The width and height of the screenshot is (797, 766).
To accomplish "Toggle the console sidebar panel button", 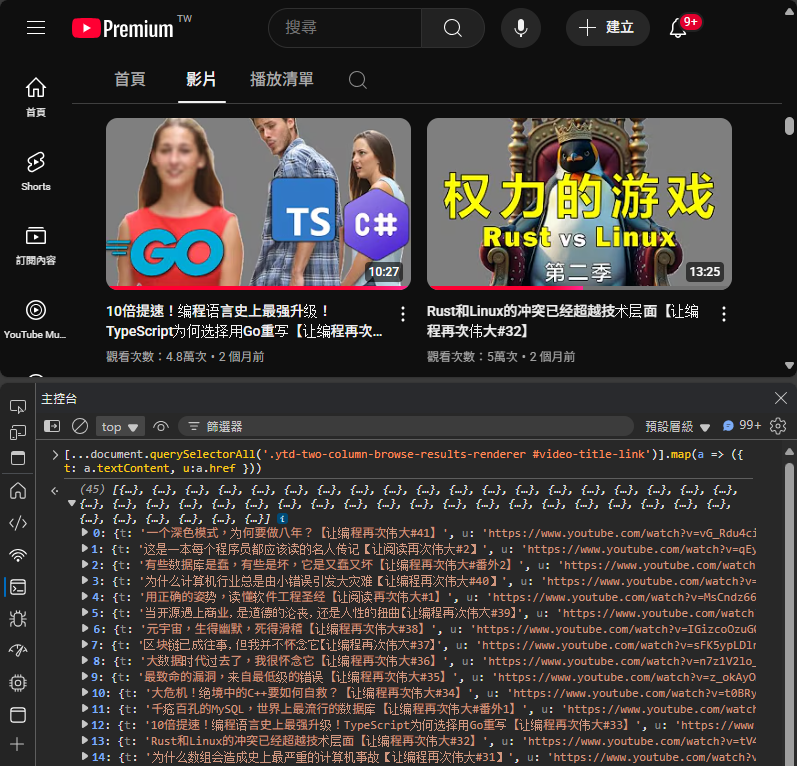I will click(52, 426).
